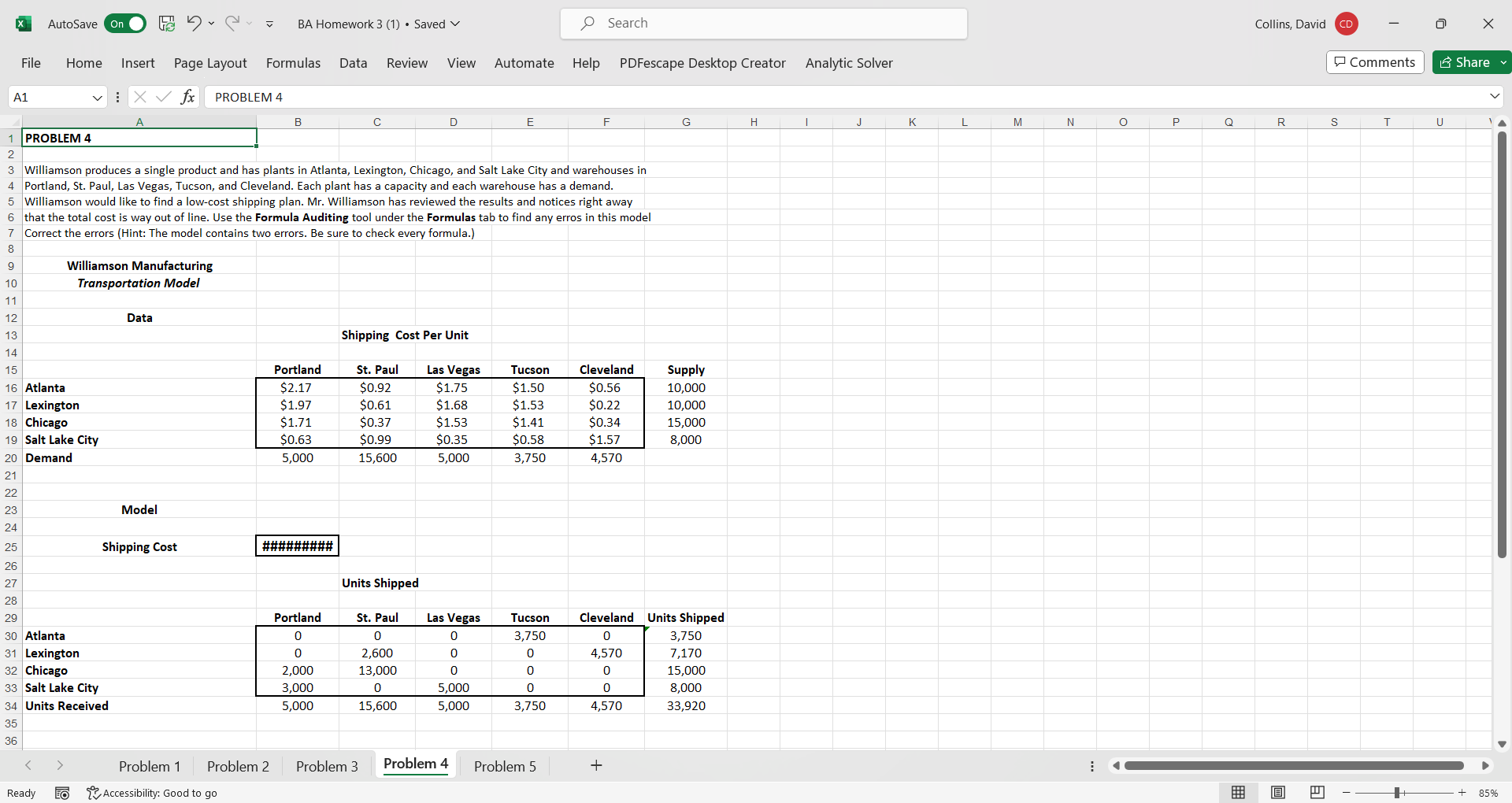Click the Comments button
Screen dimensions: 1512x803
(x=1373, y=62)
